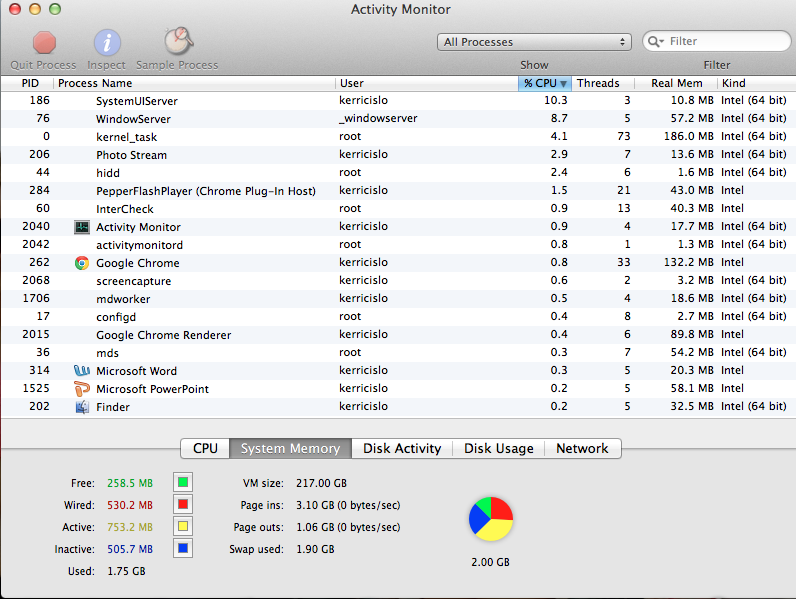Click the 73 threads value for kernel_task
Viewport: 796px width, 599px height.
tap(624, 136)
